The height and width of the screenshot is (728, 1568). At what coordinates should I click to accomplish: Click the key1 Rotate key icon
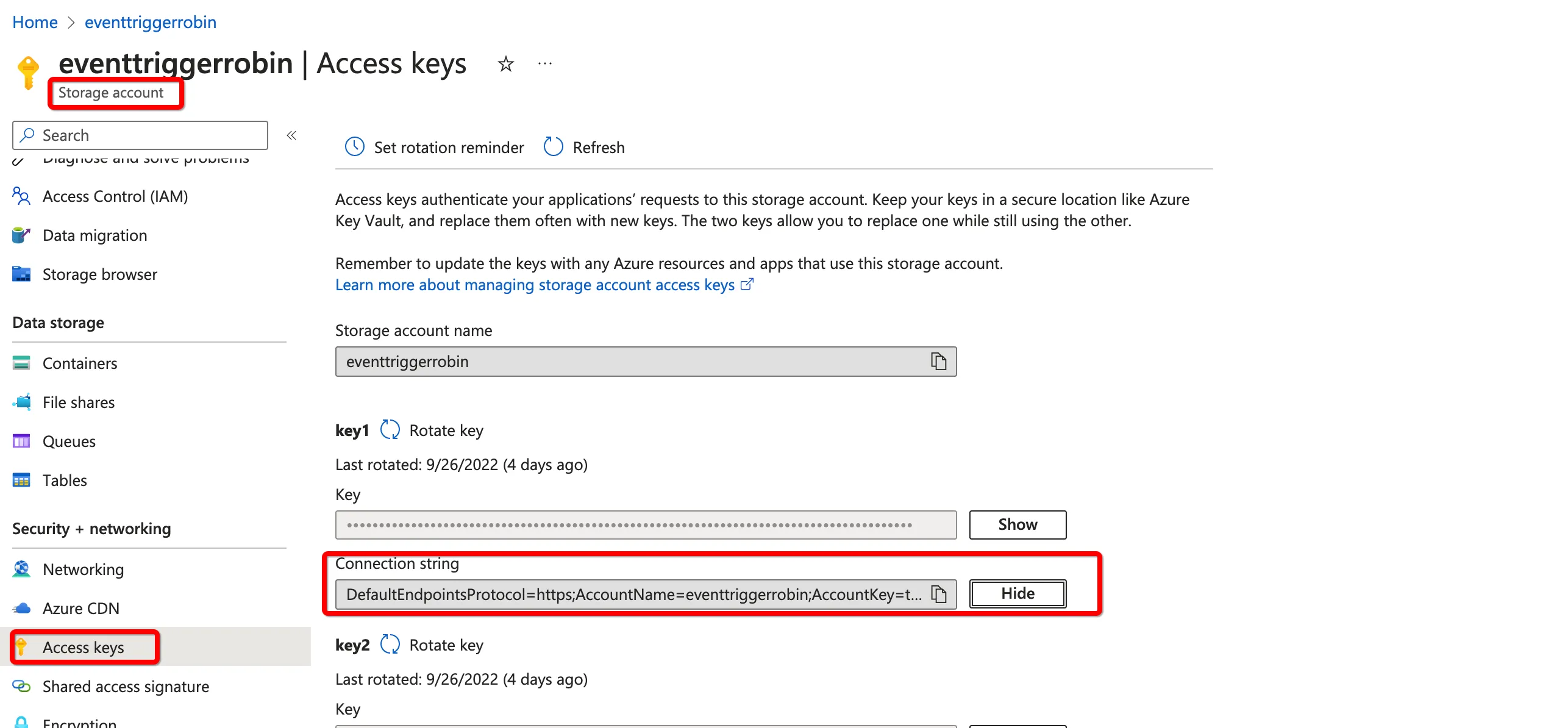(x=390, y=430)
